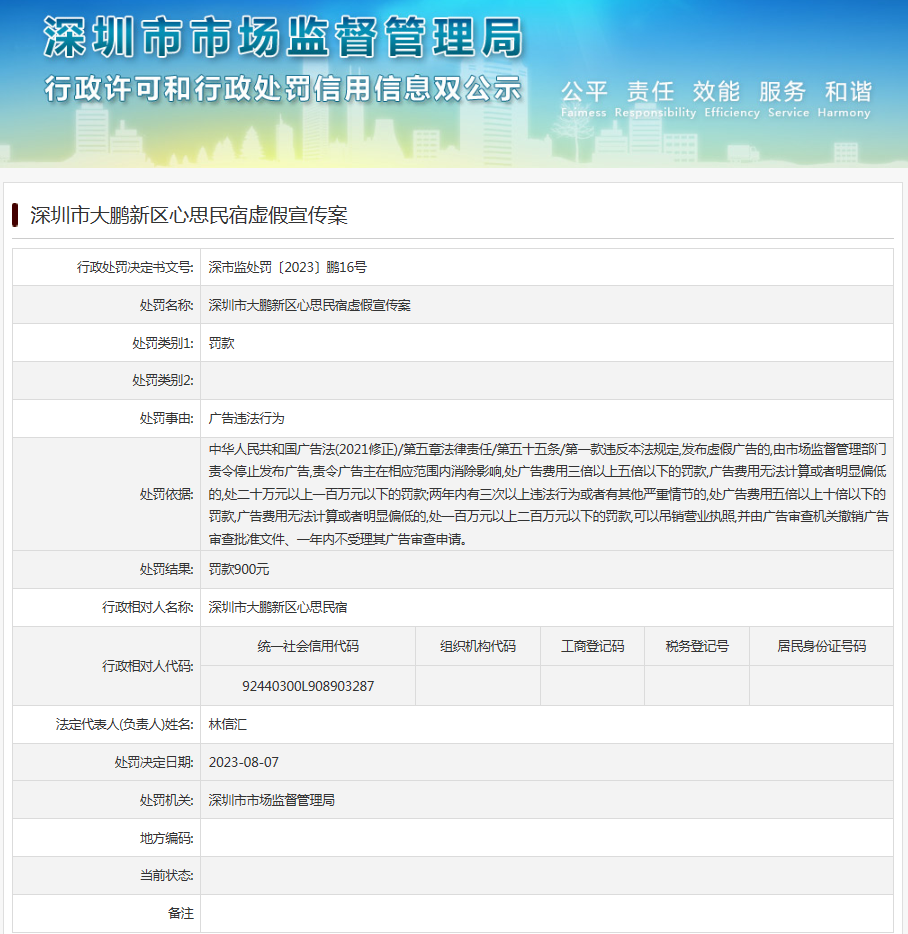Click the 地方编码 label
This screenshot has height=934, width=908.
(167, 838)
